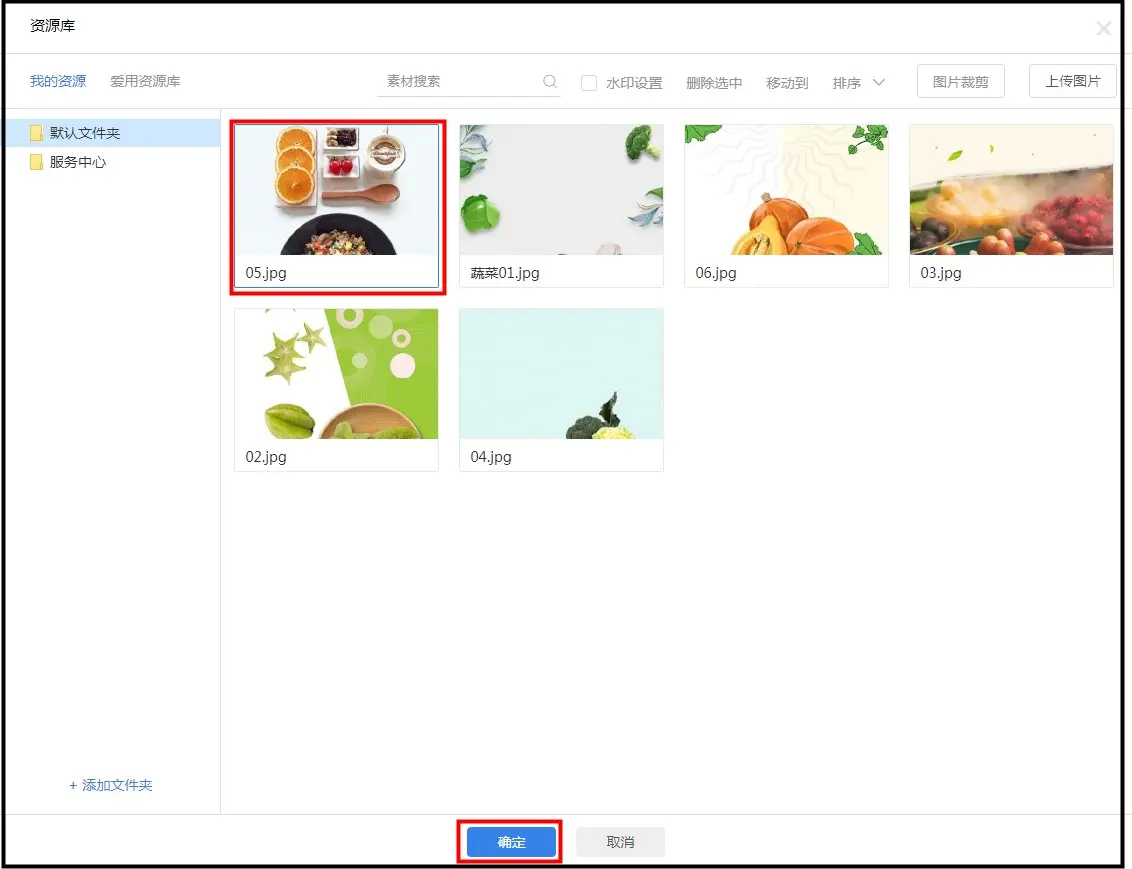The height and width of the screenshot is (869, 1132).
Task: Click the 移动到 option
Action: 787,83
